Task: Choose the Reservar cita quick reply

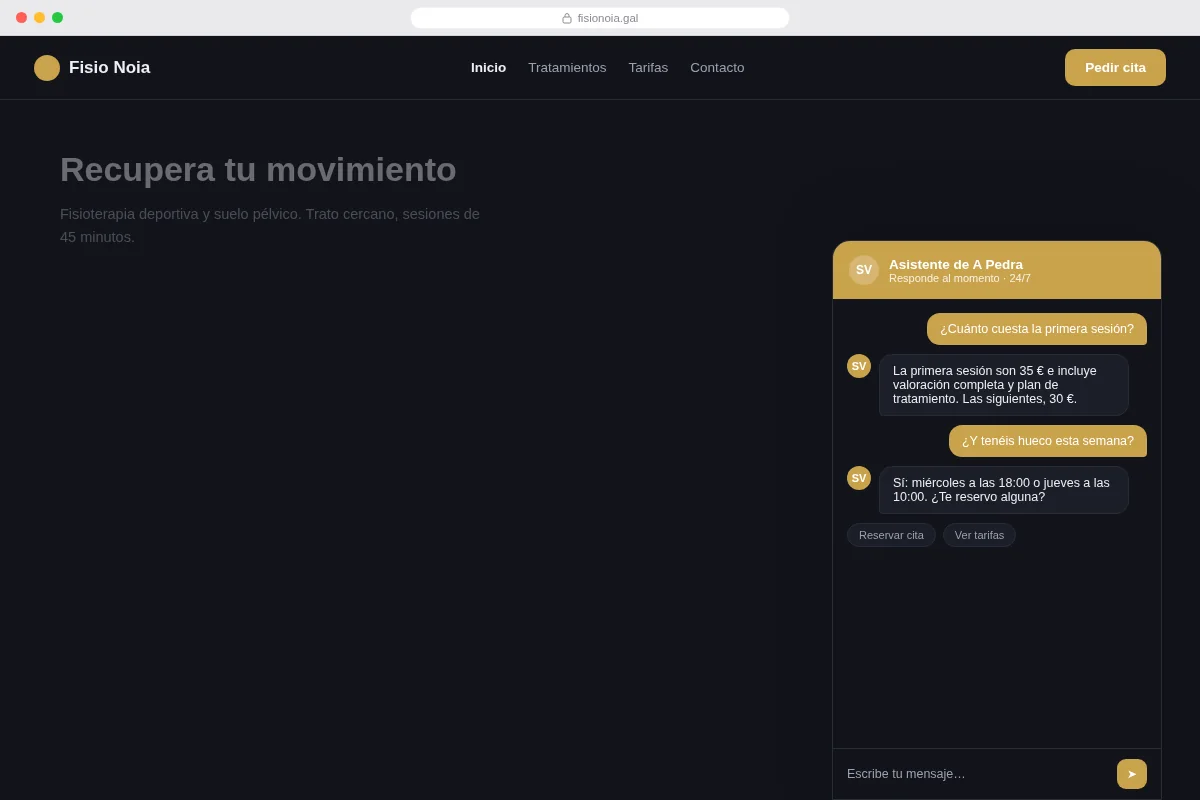Action: tap(891, 535)
